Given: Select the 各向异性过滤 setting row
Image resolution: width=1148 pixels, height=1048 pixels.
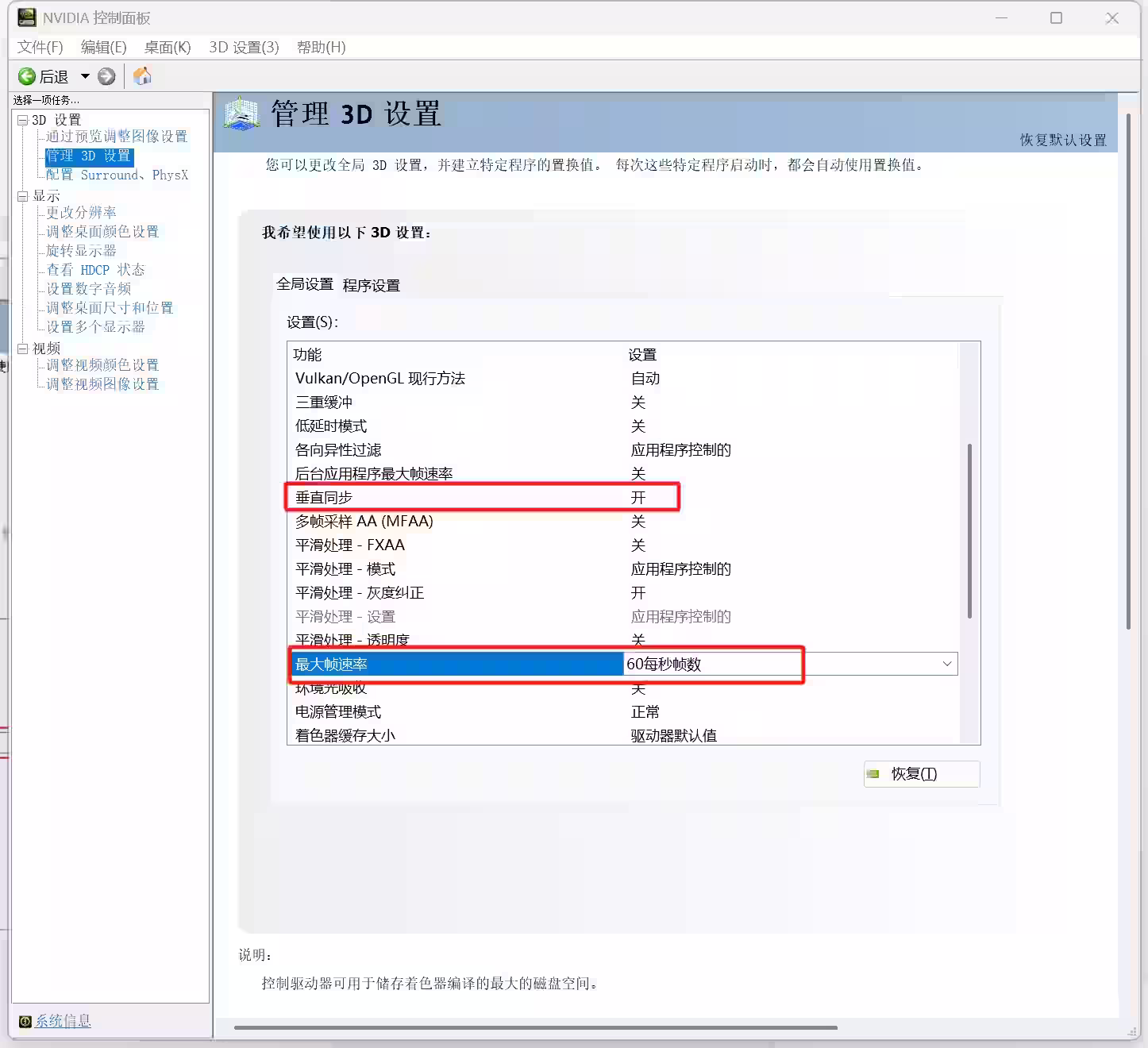Looking at the screenshot, I should pyautogui.click(x=623, y=450).
